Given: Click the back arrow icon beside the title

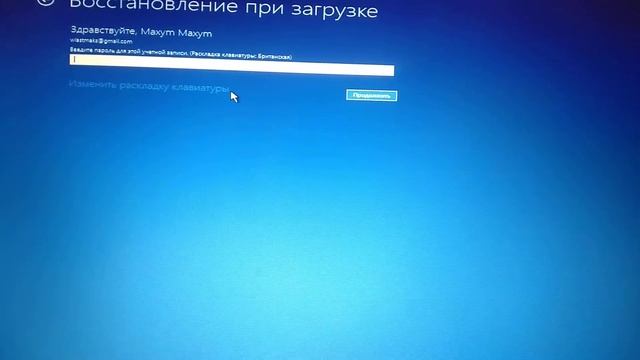Looking at the screenshot, I should (46, 2).
